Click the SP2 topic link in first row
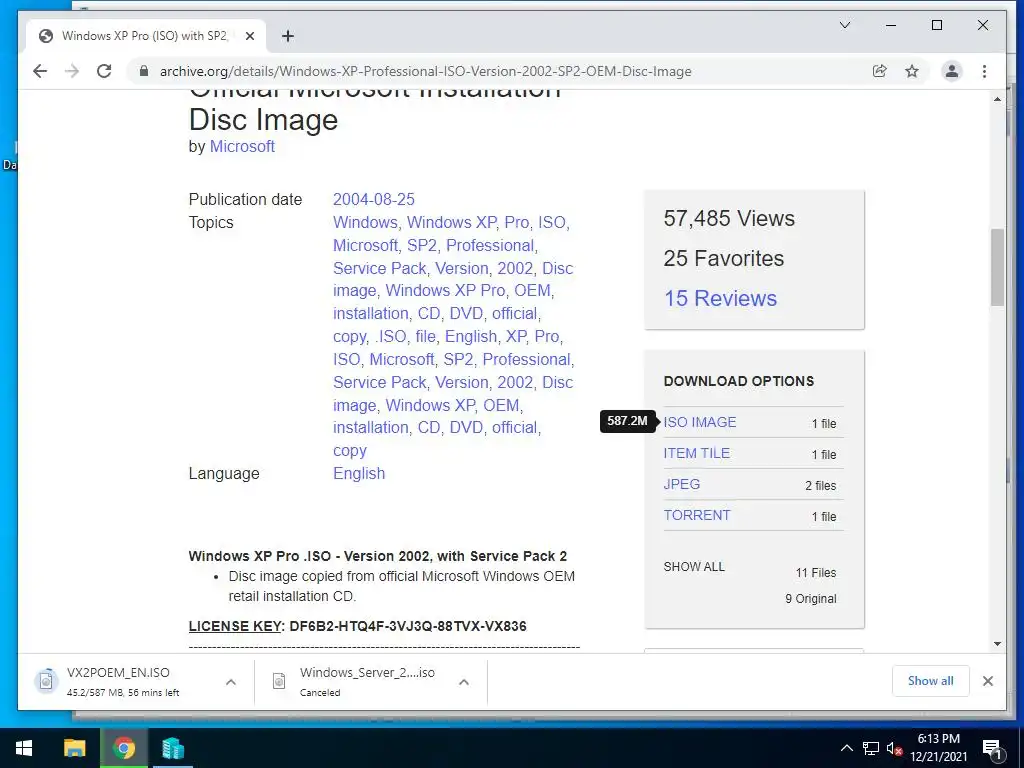Screen dimensions: 1024x768 pos(422,246)
